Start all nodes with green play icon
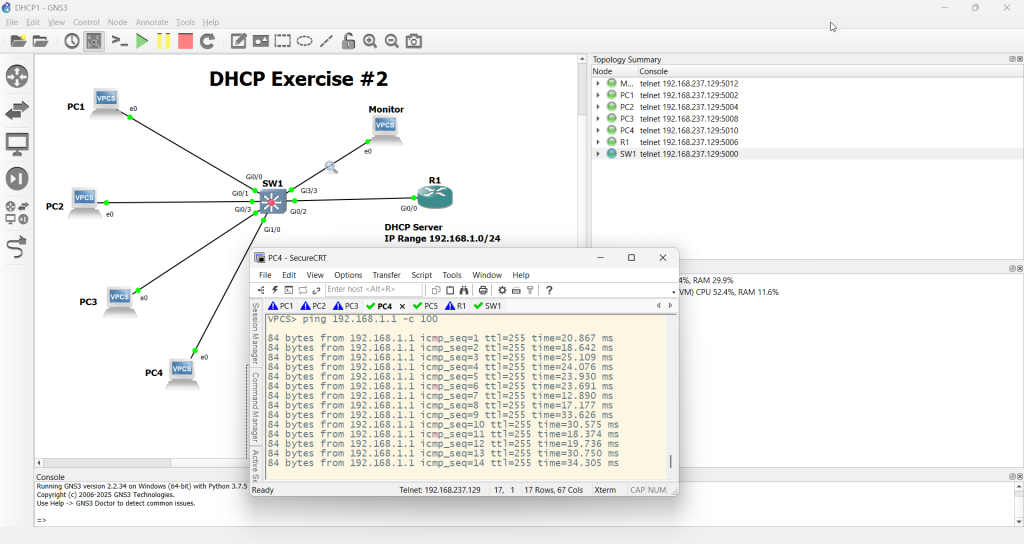This screenshot has height=544, width=1024. point(142,41)
